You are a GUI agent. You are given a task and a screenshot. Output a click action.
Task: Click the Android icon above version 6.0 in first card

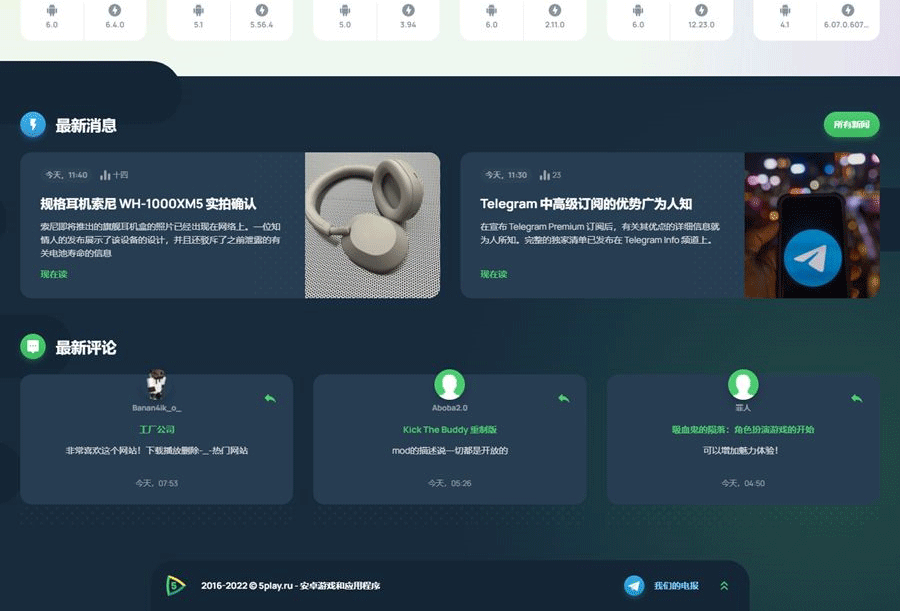pyautogui.click(x=52, y=10)
